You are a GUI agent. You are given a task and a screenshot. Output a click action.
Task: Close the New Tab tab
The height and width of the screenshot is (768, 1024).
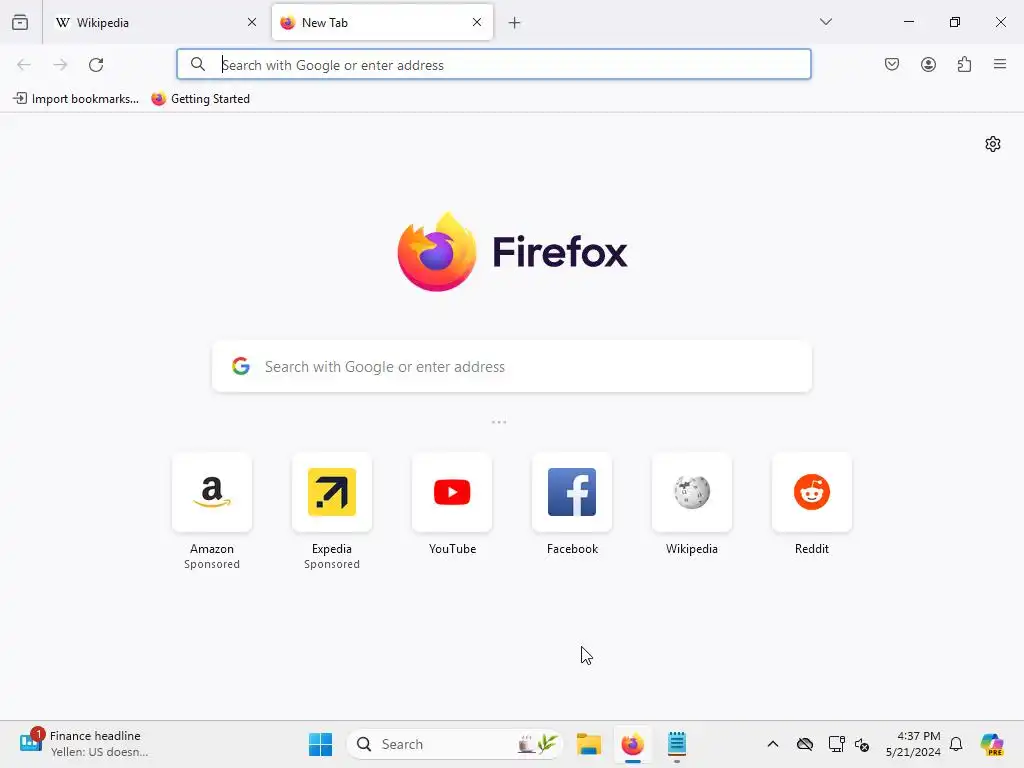(x=477, y=22)
